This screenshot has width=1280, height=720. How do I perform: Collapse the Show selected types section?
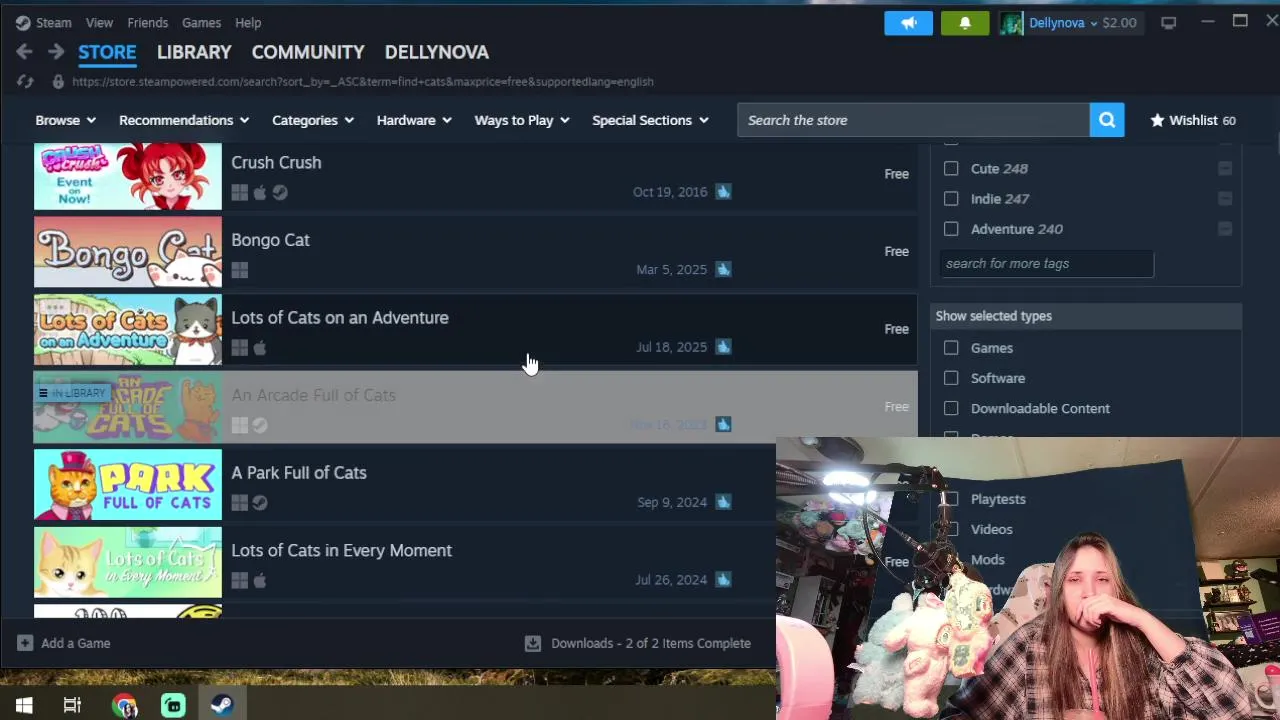pos(1086,316)
